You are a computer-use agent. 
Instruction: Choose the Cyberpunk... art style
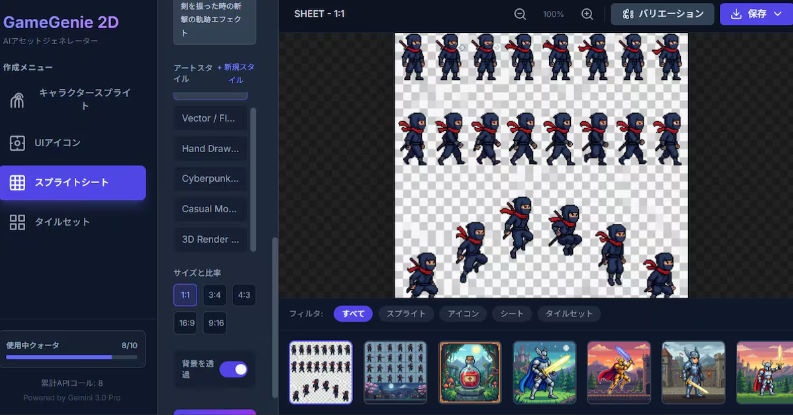(x=210, y=178)
